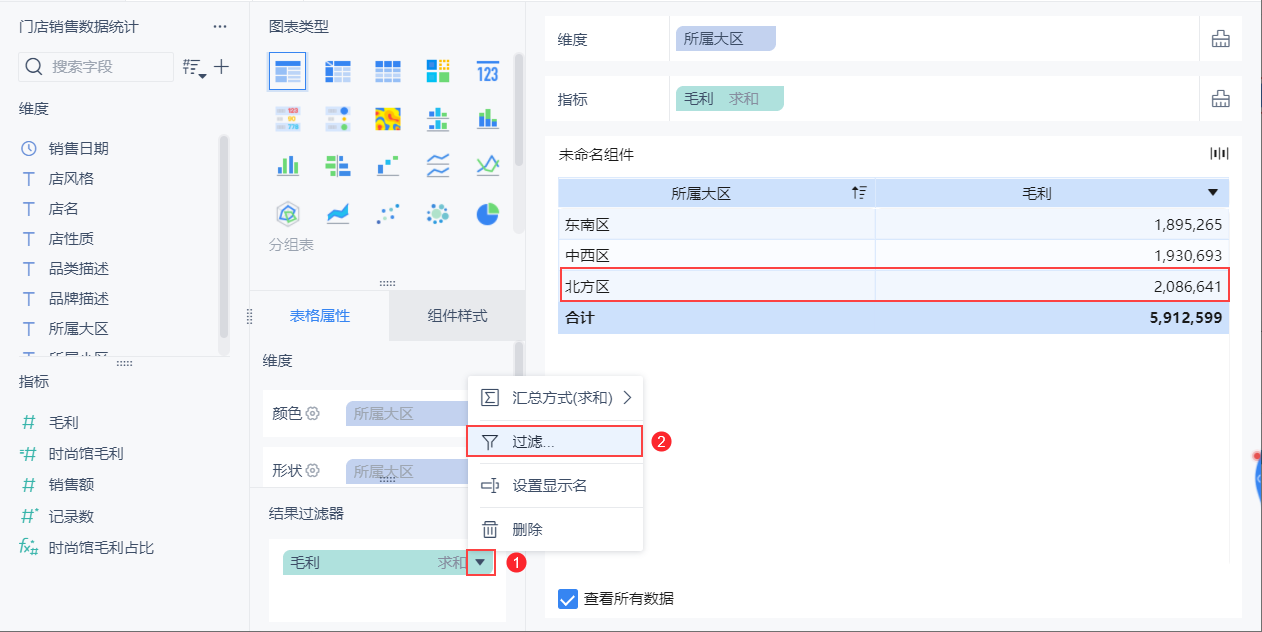Click the 中西区 table cell

click(717, 256)
